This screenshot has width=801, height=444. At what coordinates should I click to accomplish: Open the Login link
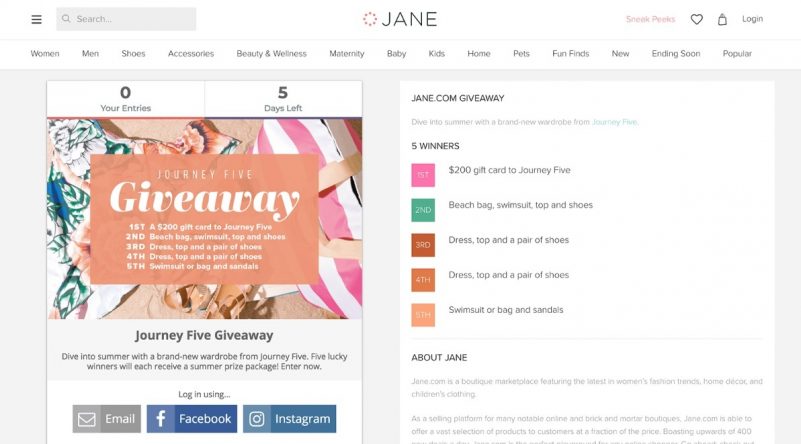752,19
